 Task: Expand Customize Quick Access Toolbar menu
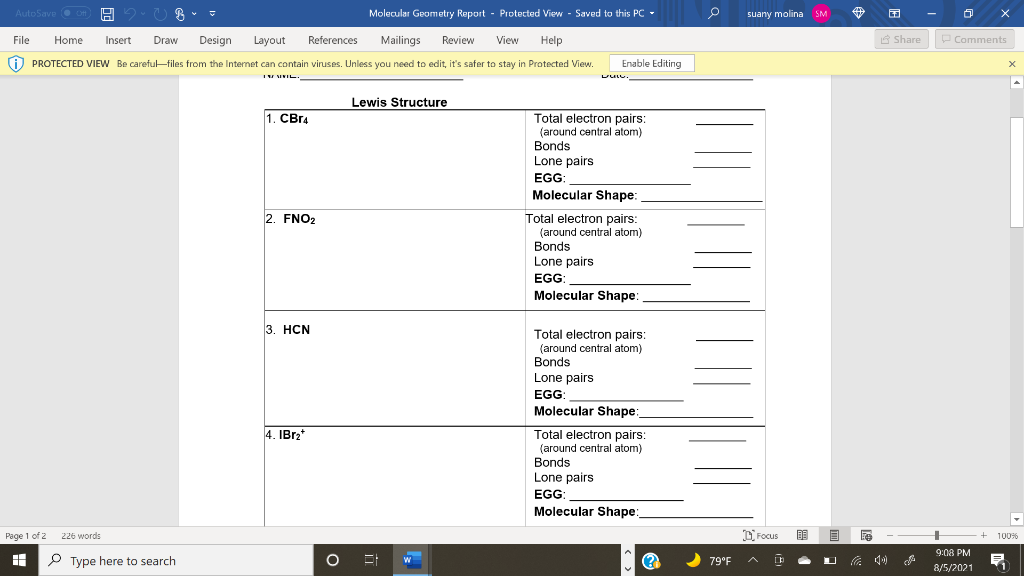pyautogui.click(x=212, y=13)
